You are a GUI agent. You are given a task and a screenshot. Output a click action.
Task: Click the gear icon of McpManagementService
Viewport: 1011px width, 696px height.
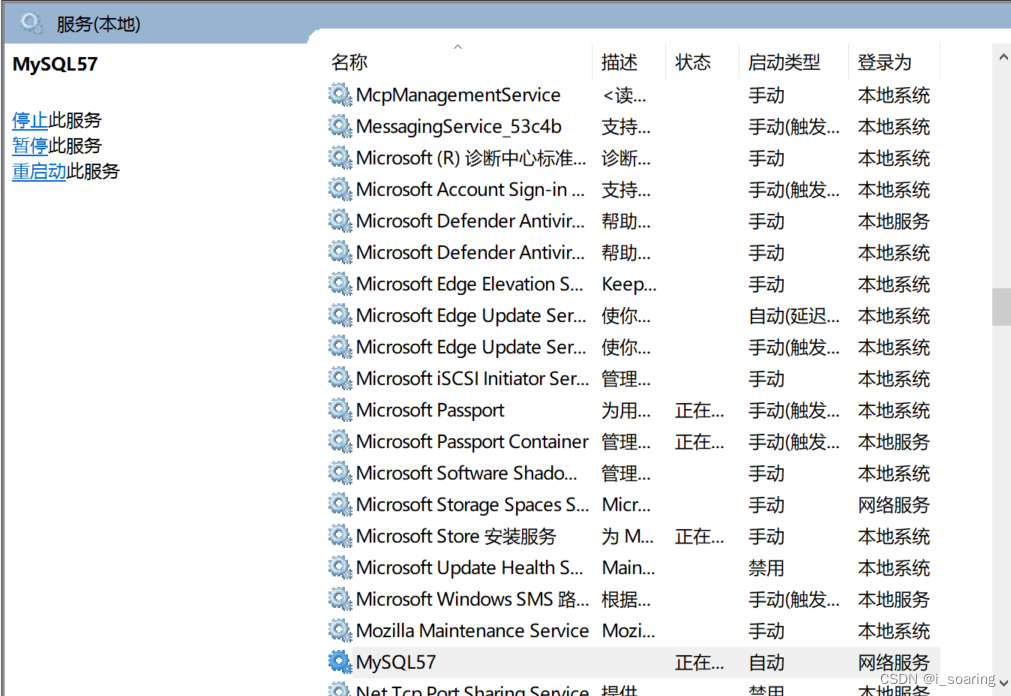tap(340, 95)
